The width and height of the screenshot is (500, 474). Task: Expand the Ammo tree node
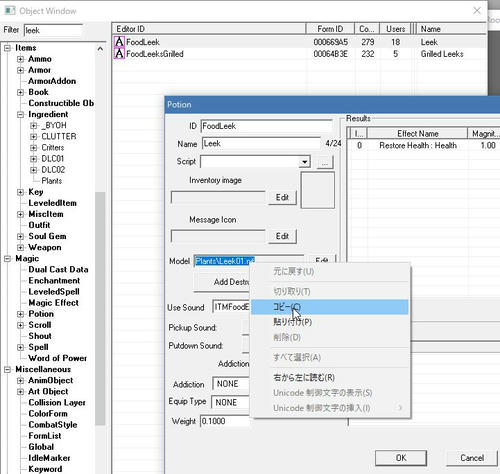(21, 59)
